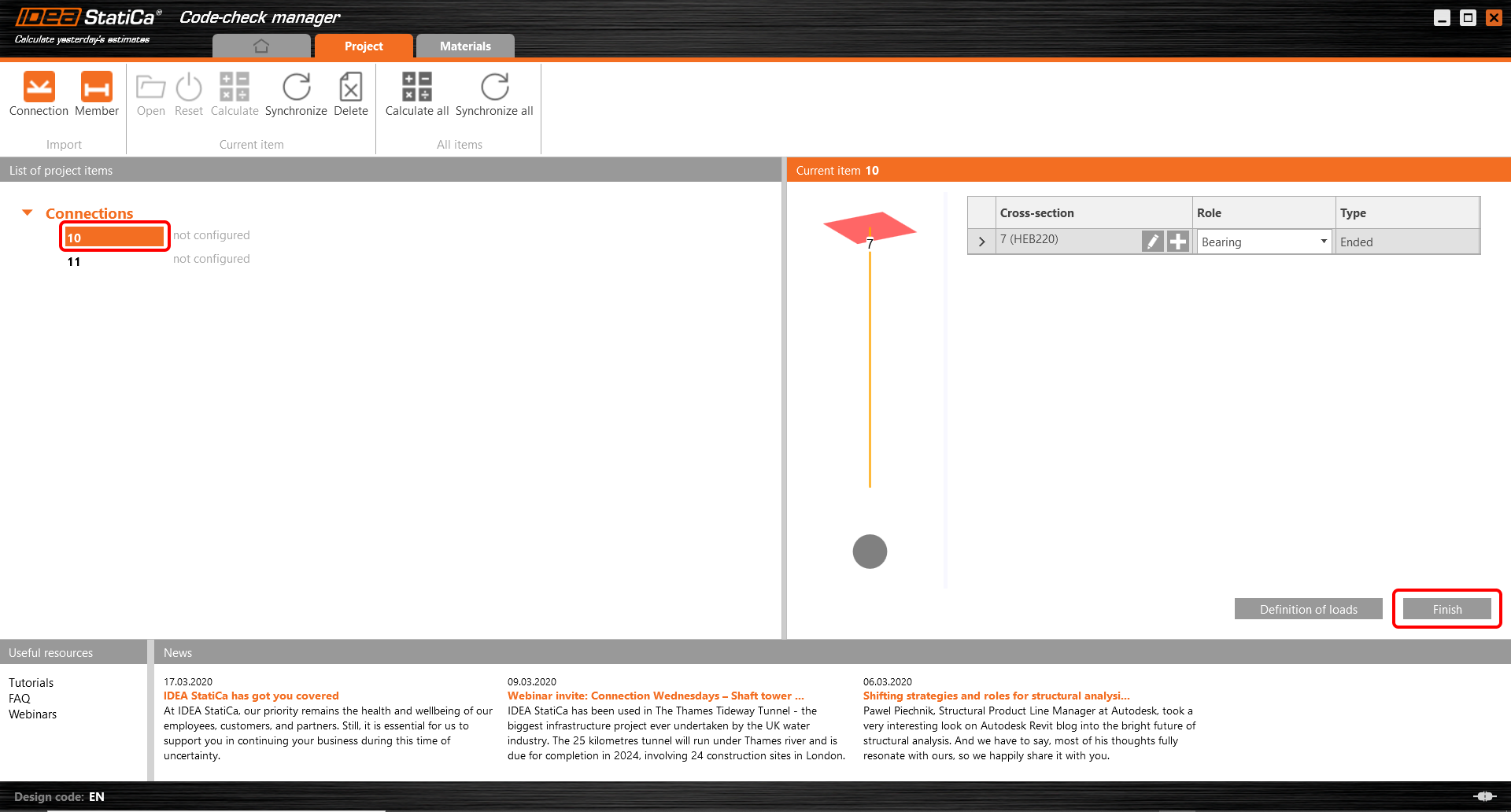This screenshot has width=1511, height=812.
Task: Switch to the Materials tab
Action: coord(465,46)
